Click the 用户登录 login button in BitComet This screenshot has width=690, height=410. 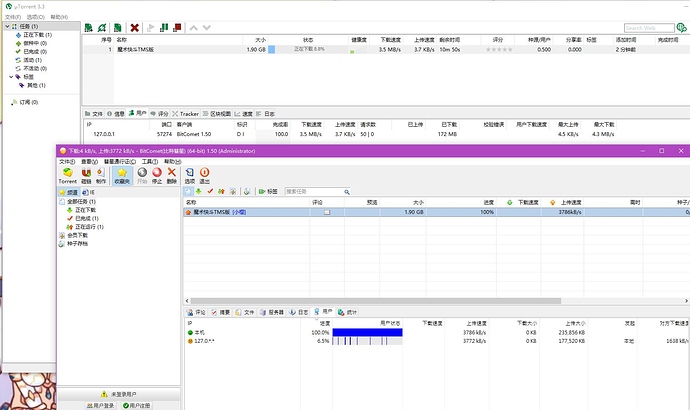click(100, 406)
